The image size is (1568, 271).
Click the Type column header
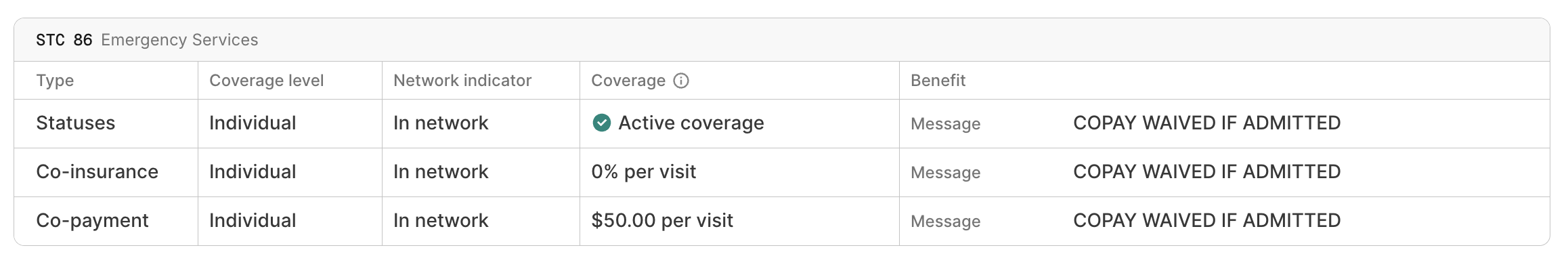[55, 81]
